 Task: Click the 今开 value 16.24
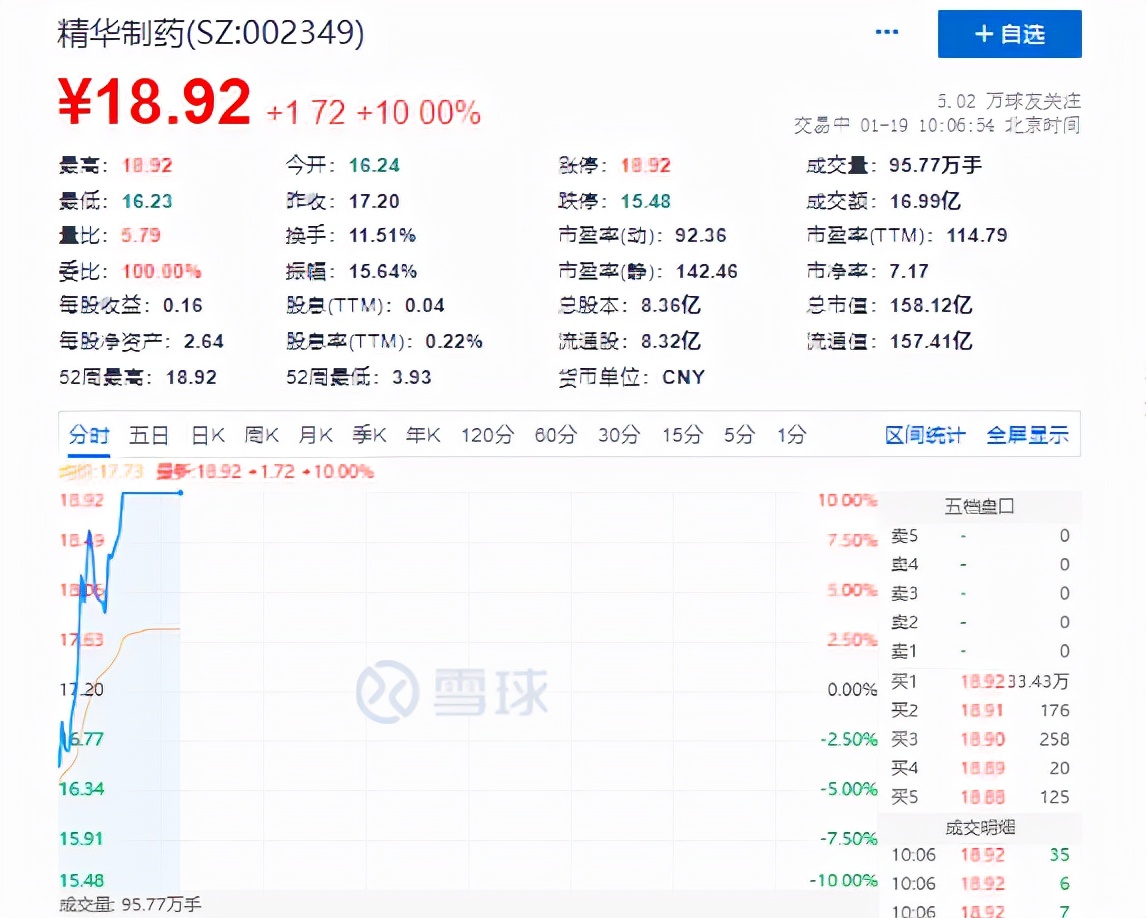(x=374, y=165)
